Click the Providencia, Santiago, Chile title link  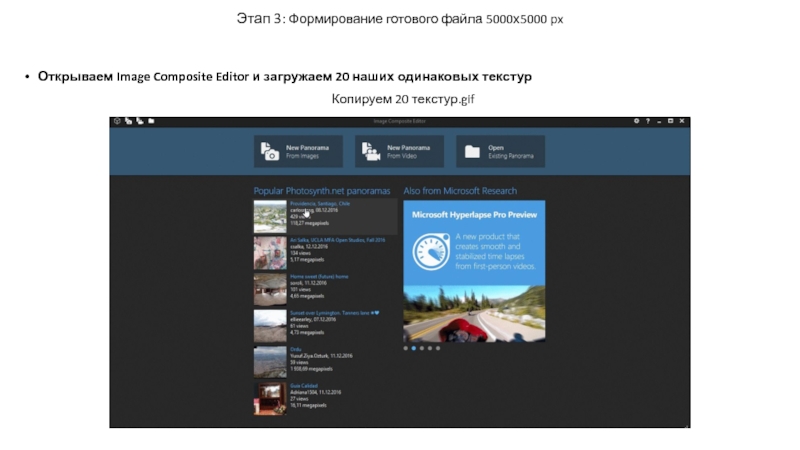320,204
